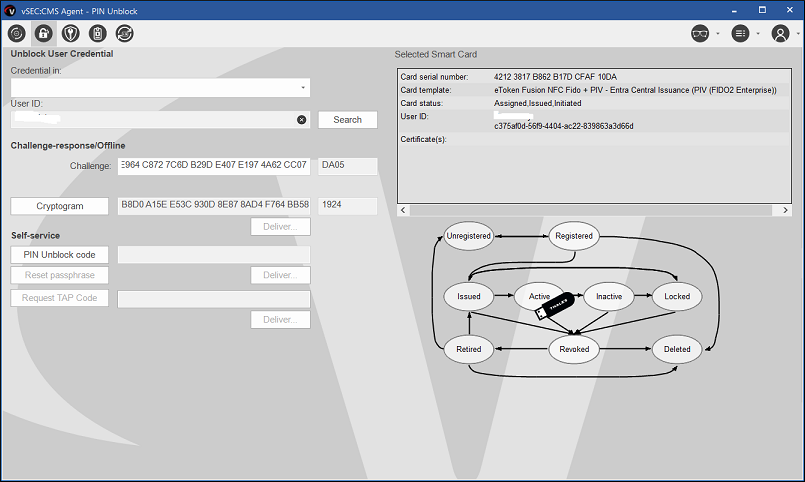Click the Revoked state node
The image size is (805, 482).
(574, 349)
